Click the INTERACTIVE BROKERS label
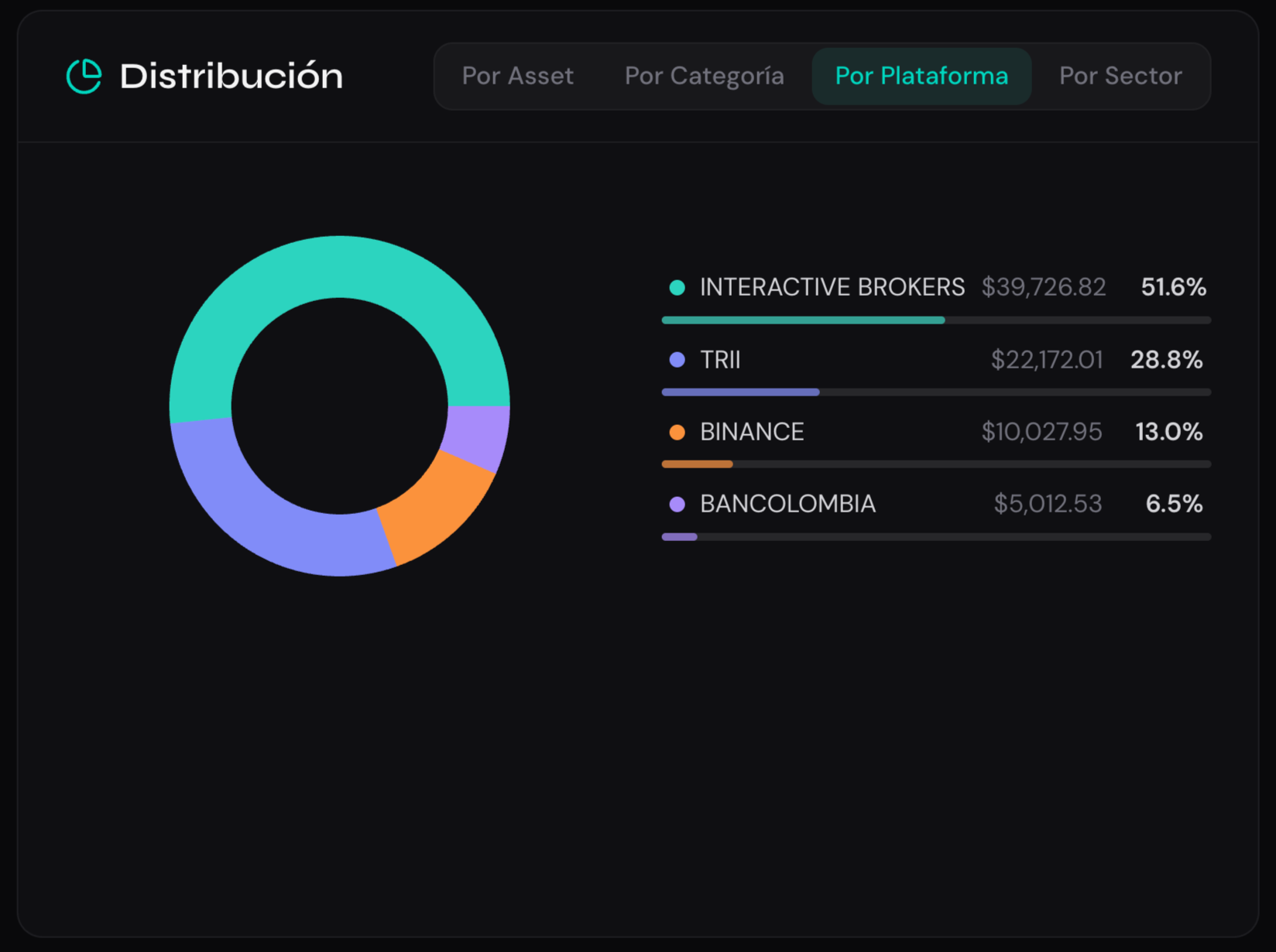1276x952 pixels. (832, 288)
